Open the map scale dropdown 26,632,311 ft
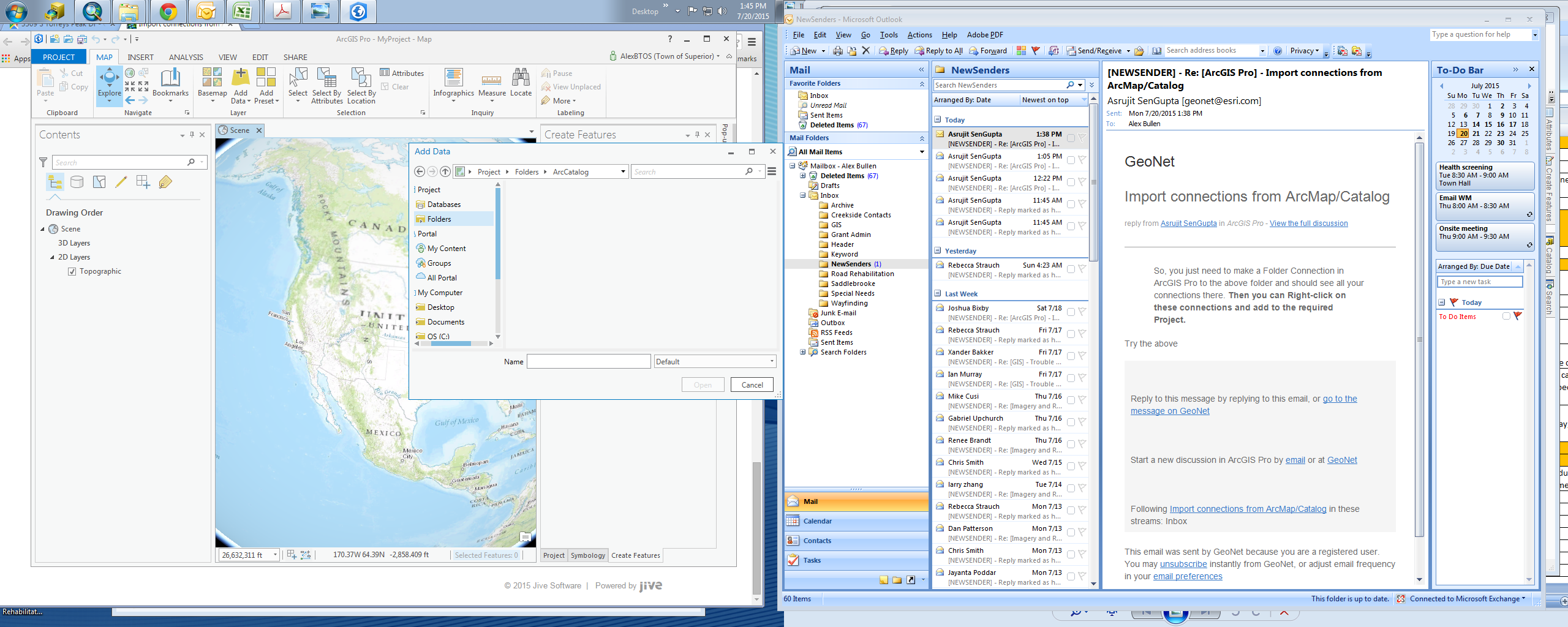 pyautogui.click(x=275, y=555)
